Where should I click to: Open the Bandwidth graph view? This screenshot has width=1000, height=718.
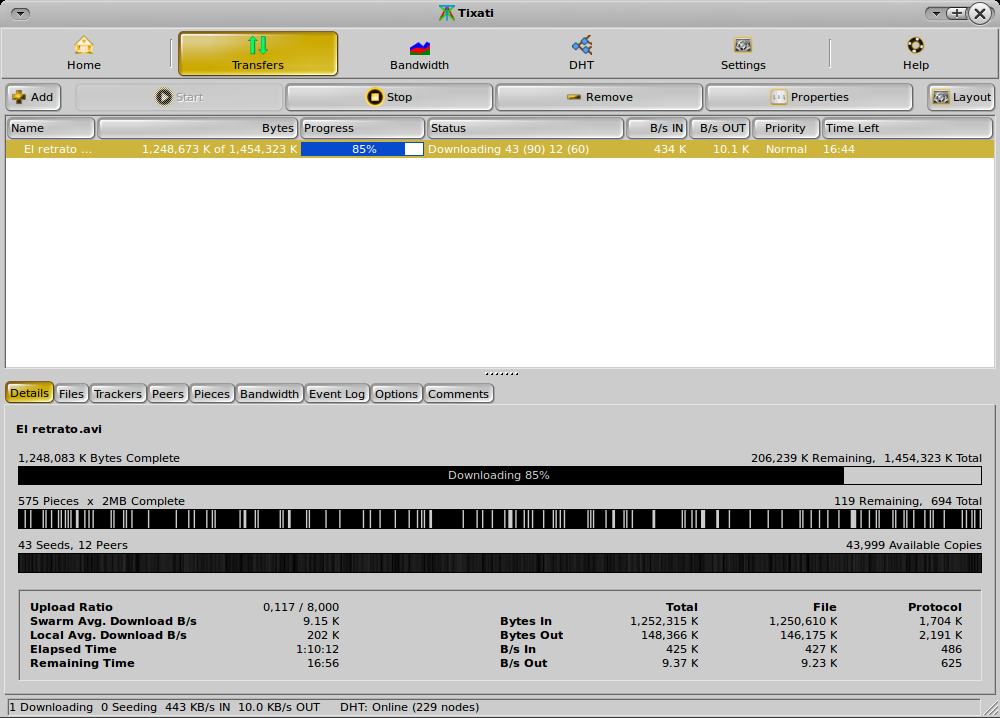coord(419,52)
